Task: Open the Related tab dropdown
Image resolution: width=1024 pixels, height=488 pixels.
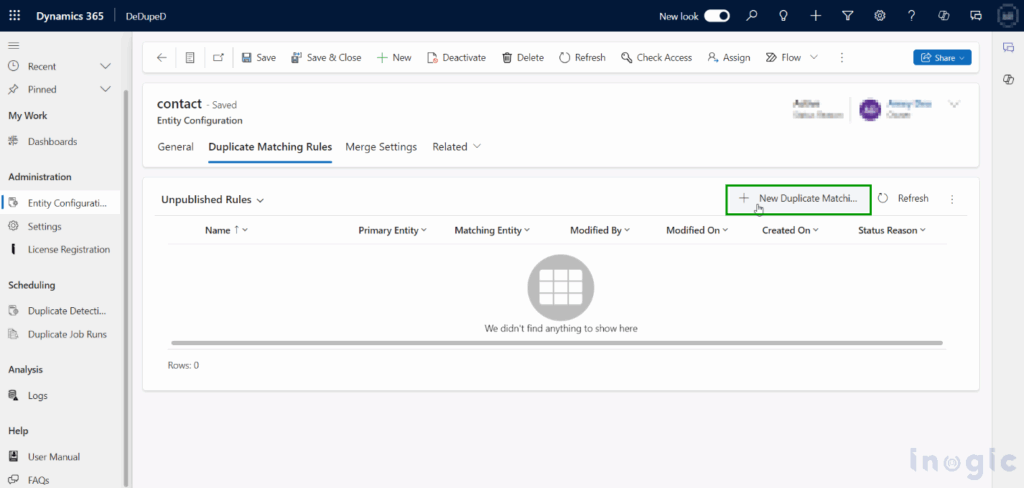Action: [x=456, y=147]
